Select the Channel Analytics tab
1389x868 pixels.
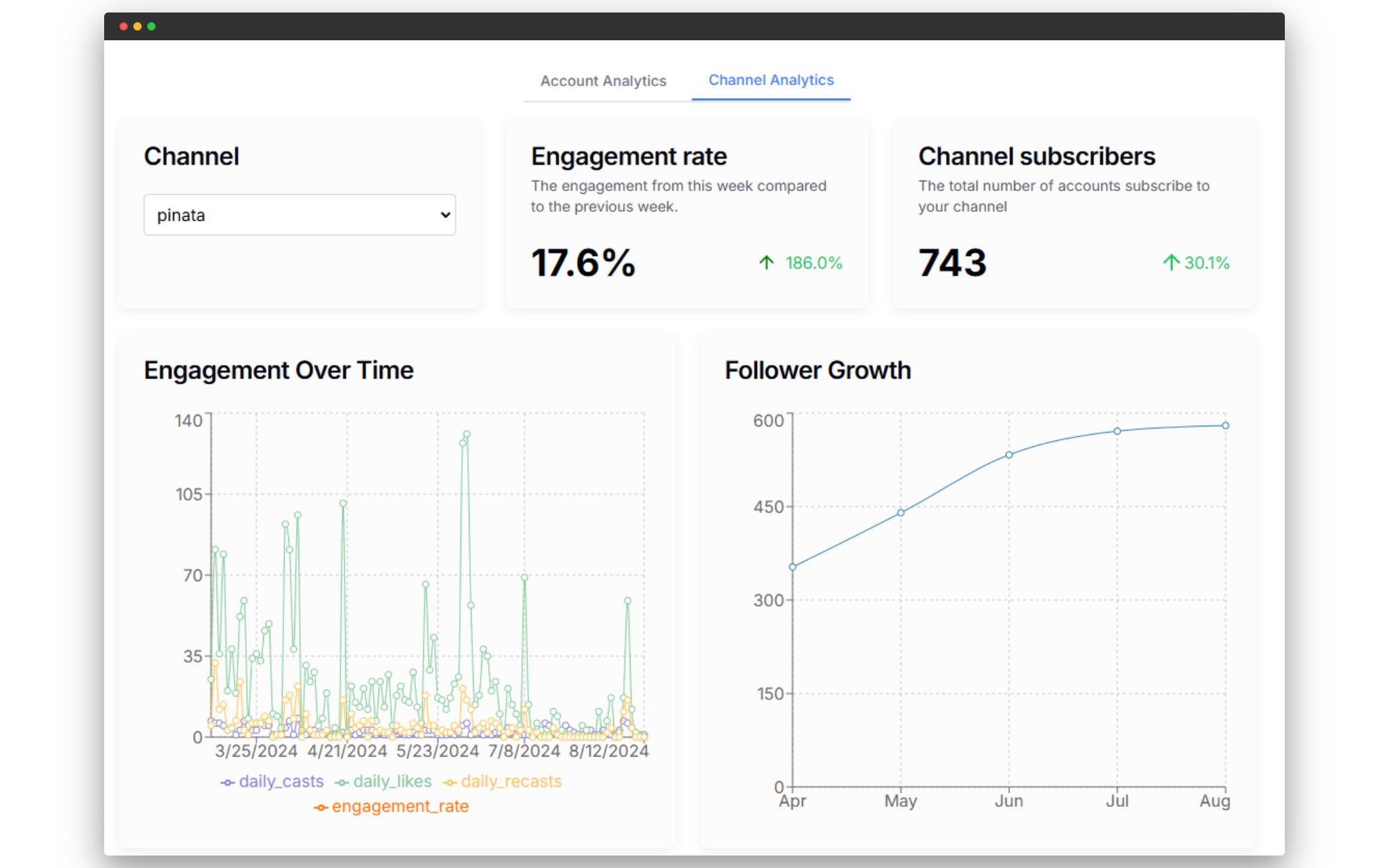[x=771, y=80]
